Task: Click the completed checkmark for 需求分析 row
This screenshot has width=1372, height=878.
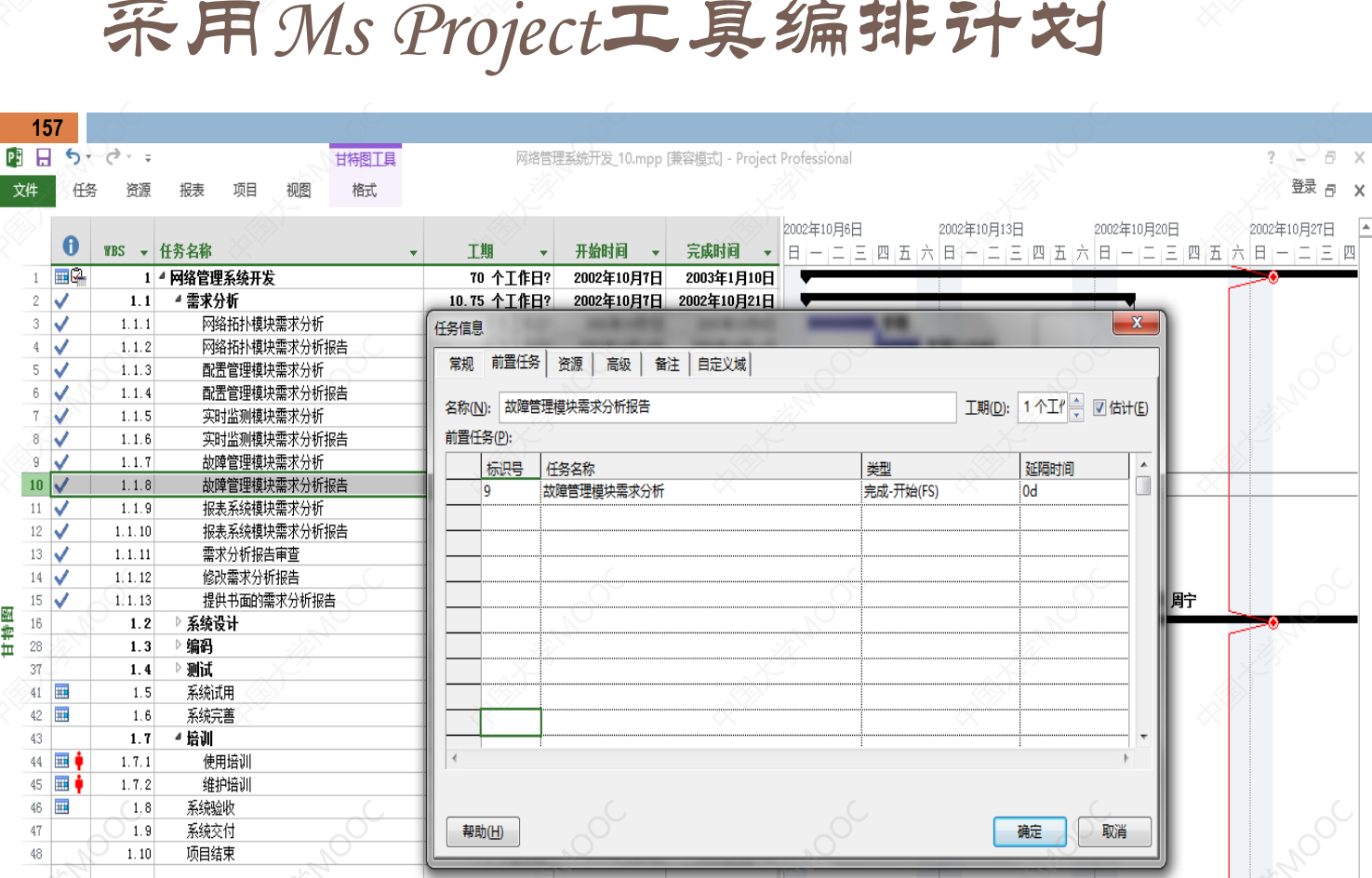Action: (x=61, y=300)
